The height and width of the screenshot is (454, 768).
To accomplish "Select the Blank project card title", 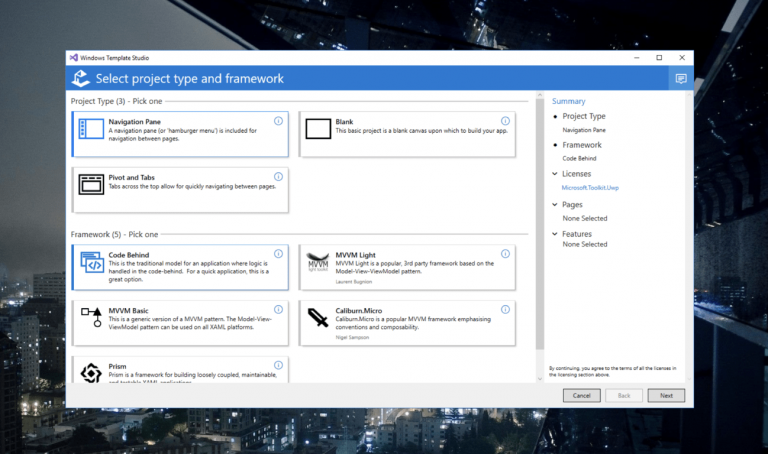I will [x=344, y=121].
